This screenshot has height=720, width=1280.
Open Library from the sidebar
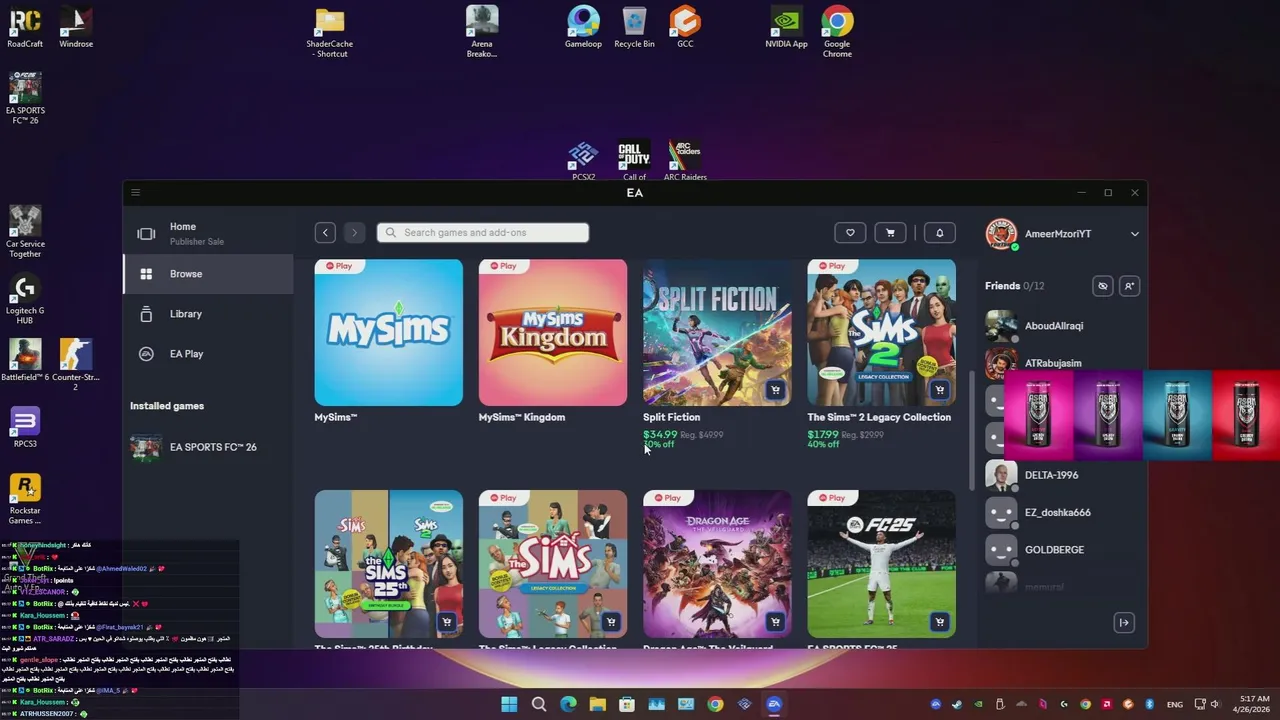(208, 314)
